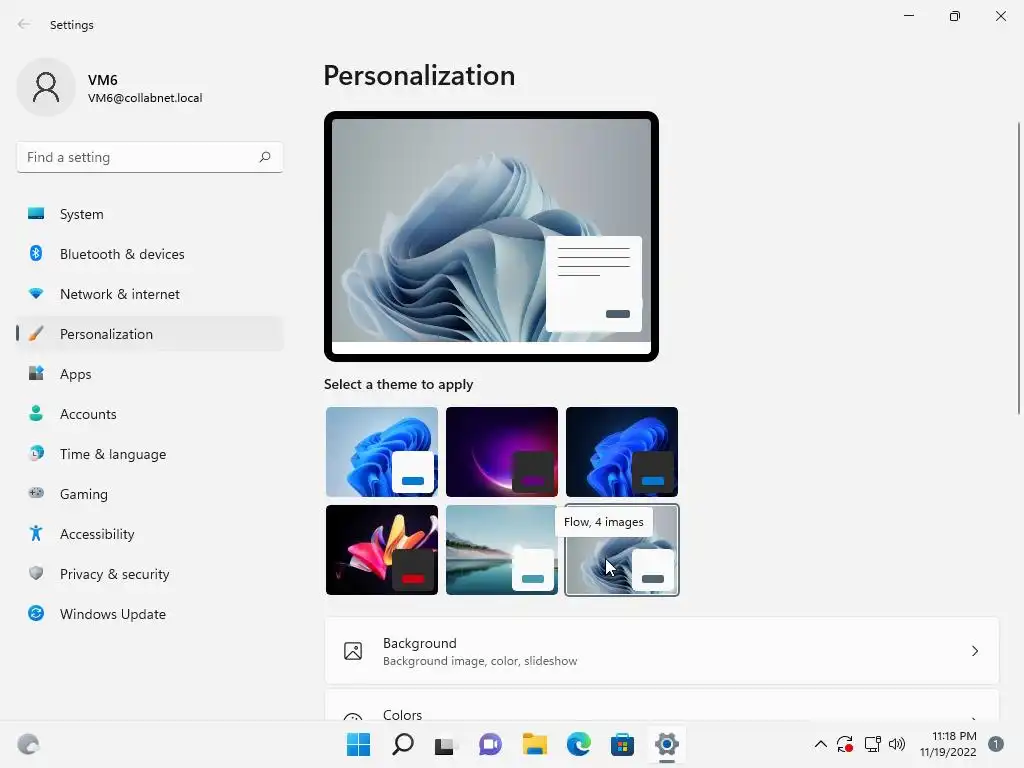1024x768 pixels.
Task: Click the Accessibility figure icon
Action: (36, 534)
